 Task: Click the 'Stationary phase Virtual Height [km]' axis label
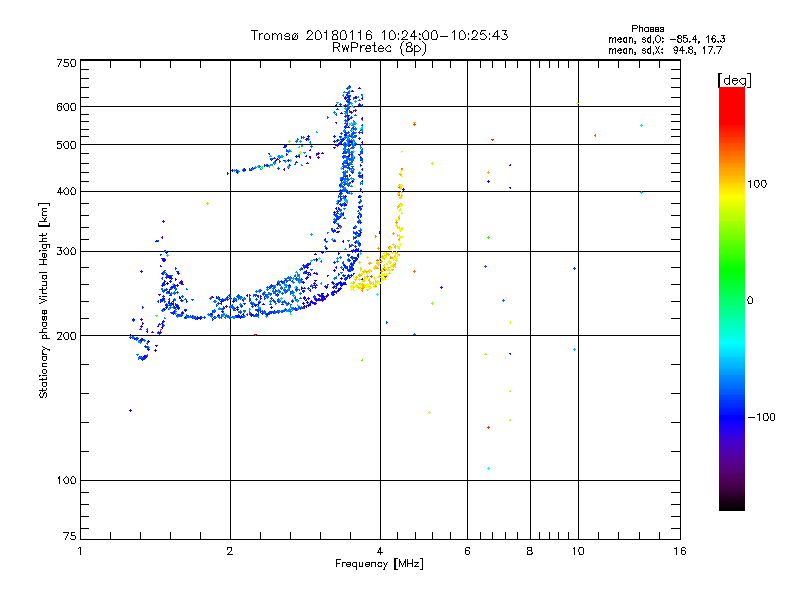44,300
